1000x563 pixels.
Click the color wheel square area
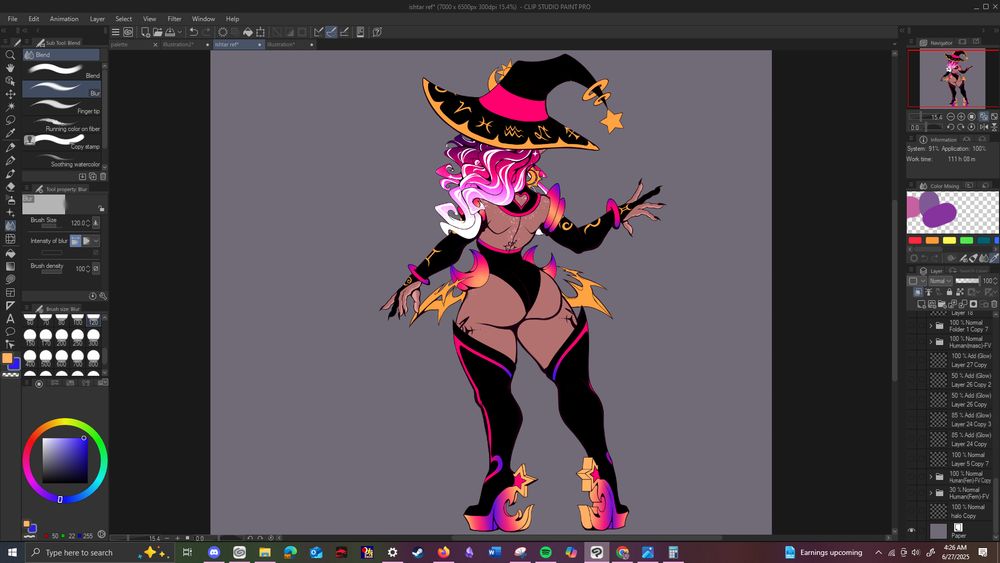[x=65, y=460]
